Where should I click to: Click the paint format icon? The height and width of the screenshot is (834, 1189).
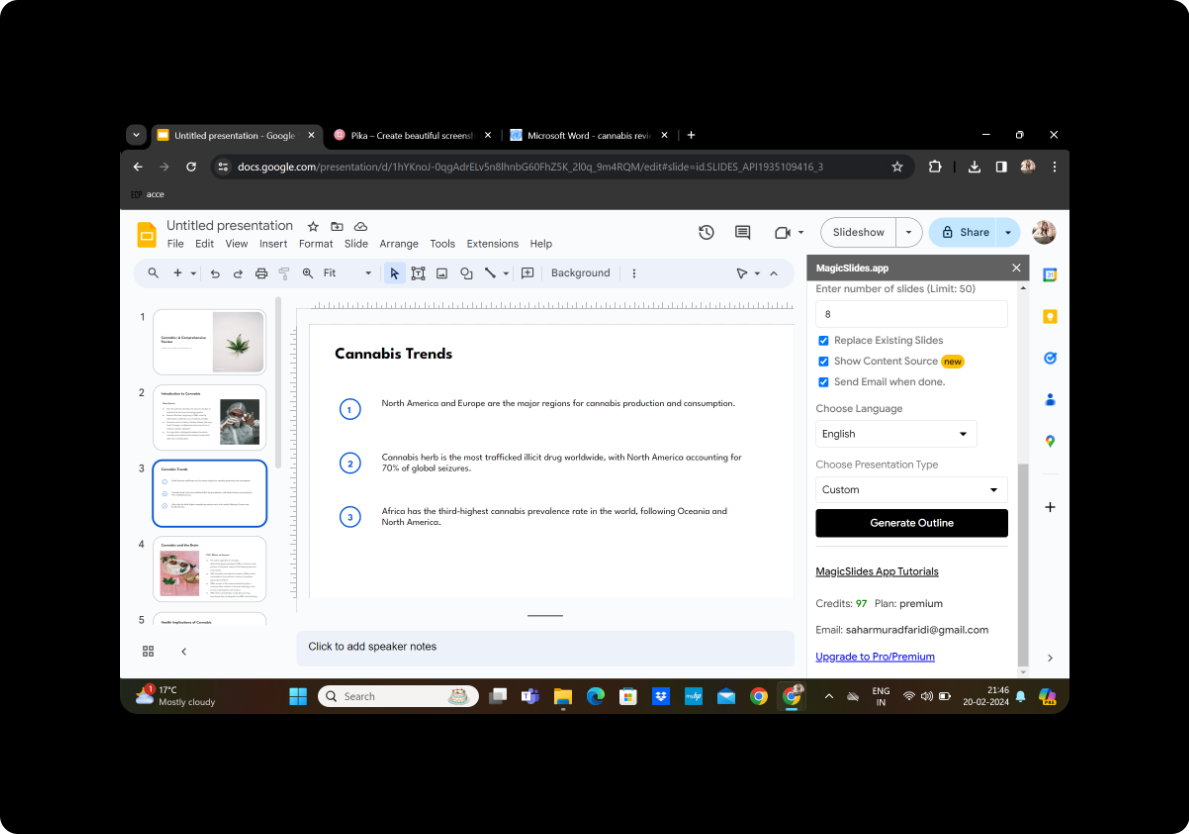pos(284,273)
